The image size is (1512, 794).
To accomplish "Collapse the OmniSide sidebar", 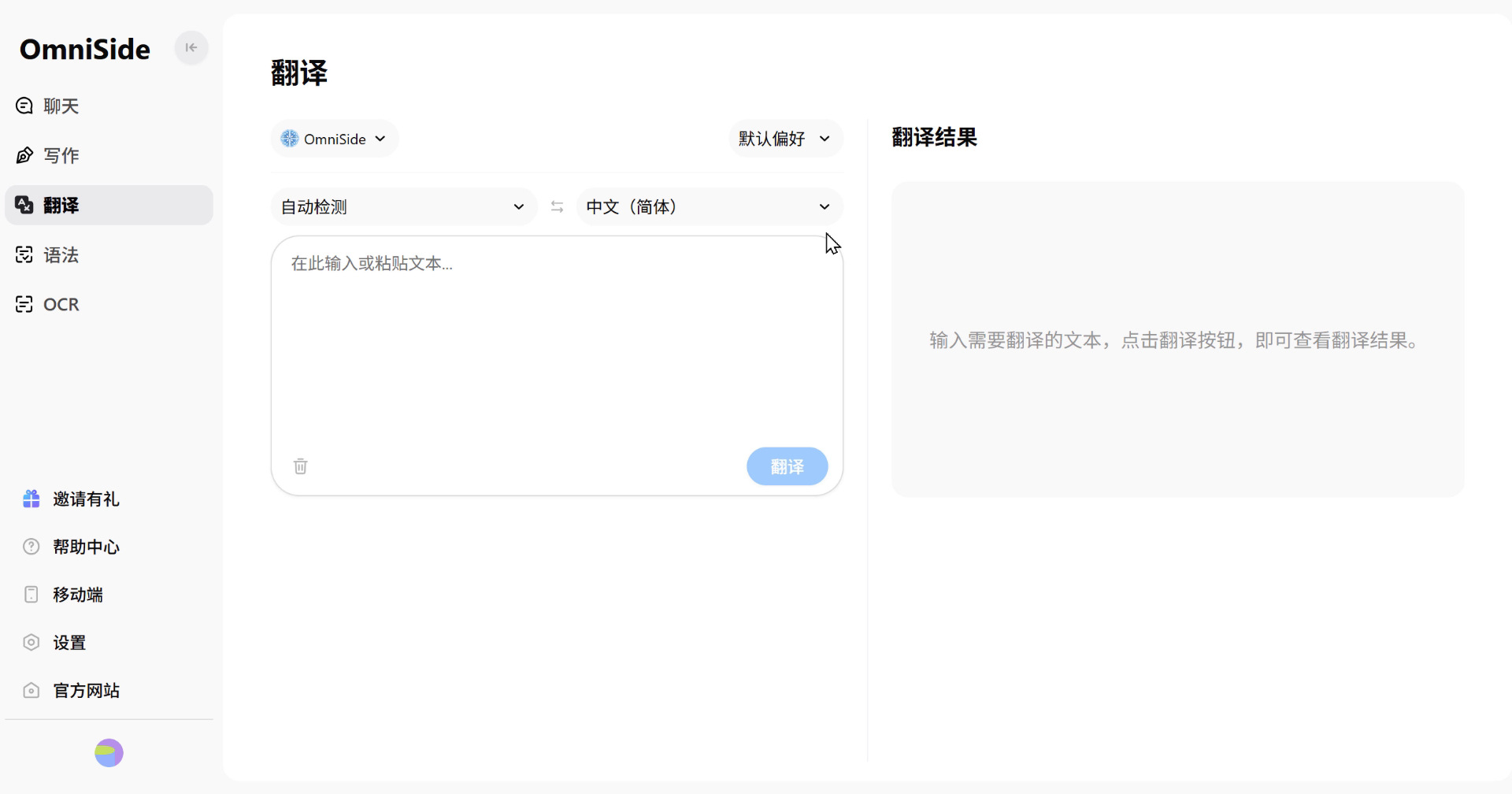I will [x=191, y=48].
